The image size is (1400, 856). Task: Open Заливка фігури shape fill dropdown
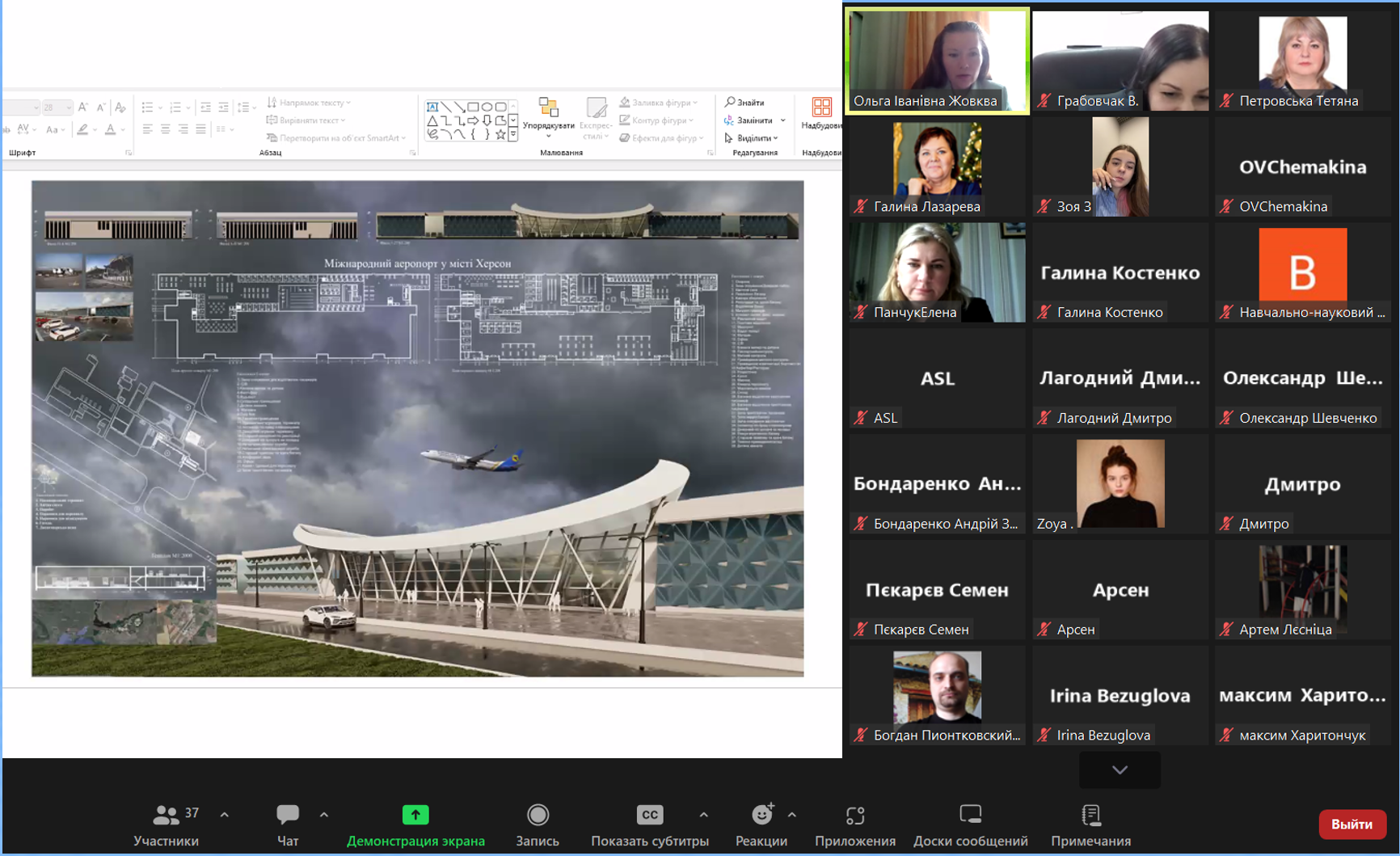click(659, 103)
